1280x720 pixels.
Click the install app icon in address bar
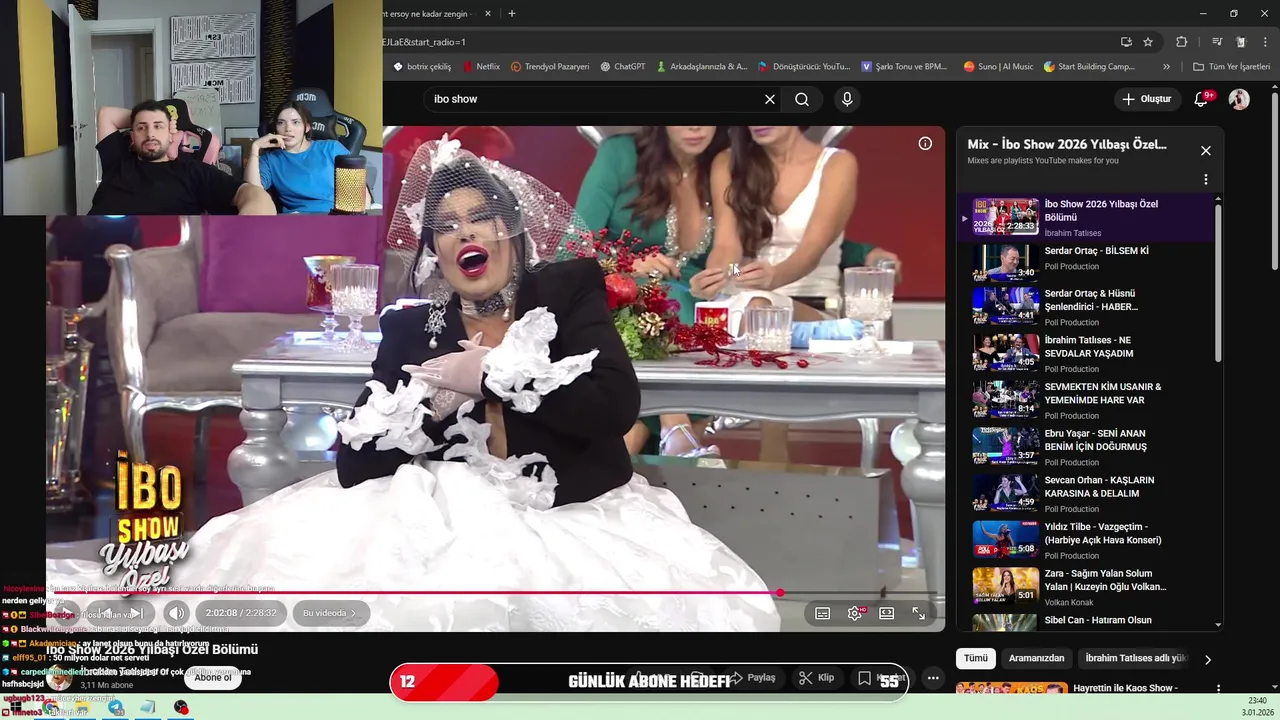1126,42
